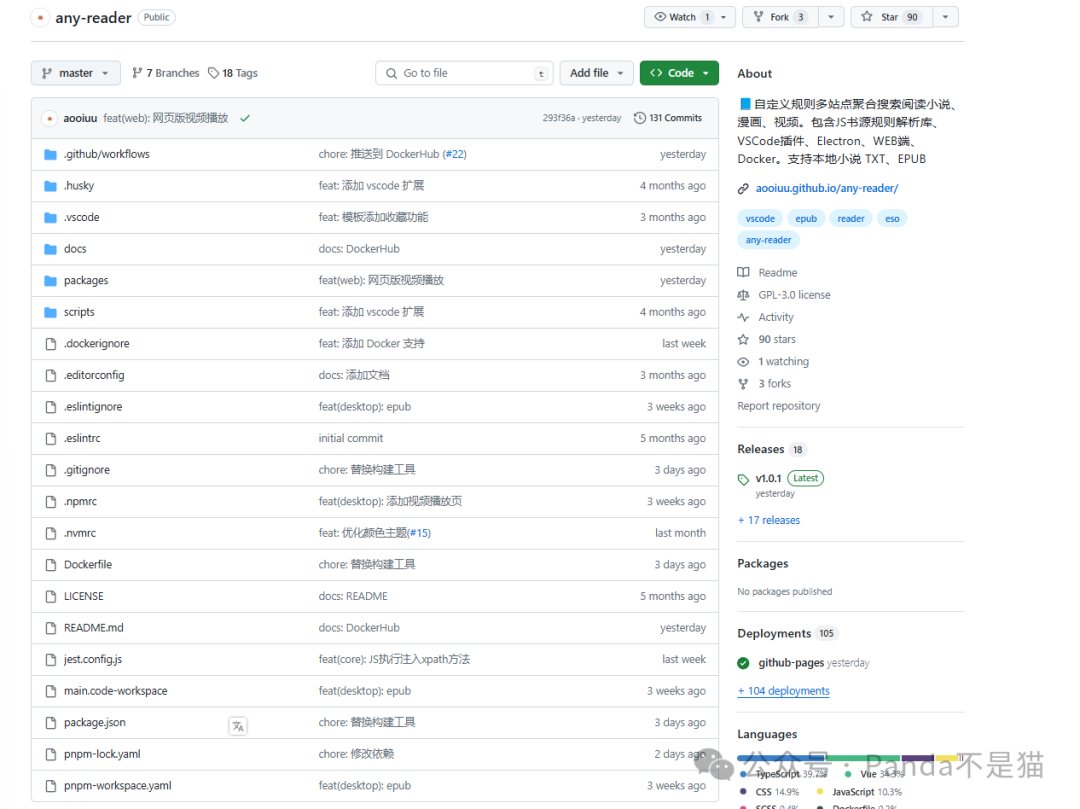Click the green commit status checkmark
The image size is (1080, 809).
pos(245,118)
